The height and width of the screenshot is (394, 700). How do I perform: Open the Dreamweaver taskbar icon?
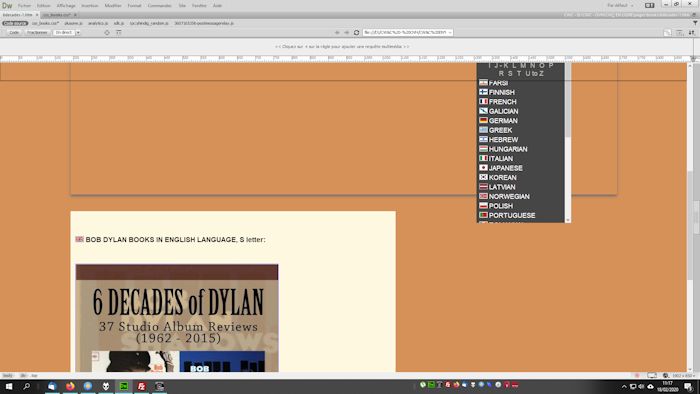point(124,386)
